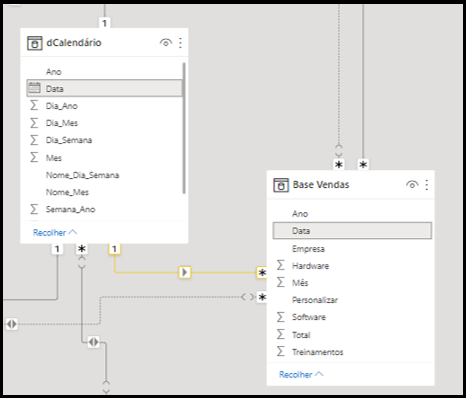Click the yellow highlighted cardinality 1 marker

coord(114,249)
